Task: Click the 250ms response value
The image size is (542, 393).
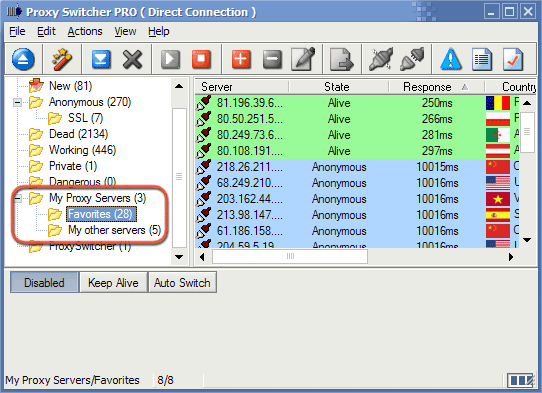Action: [x=437, y=103]
